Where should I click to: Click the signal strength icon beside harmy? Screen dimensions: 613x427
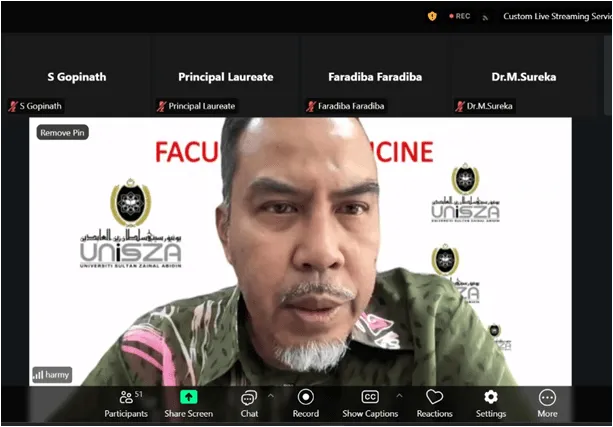tap(38, 375)
